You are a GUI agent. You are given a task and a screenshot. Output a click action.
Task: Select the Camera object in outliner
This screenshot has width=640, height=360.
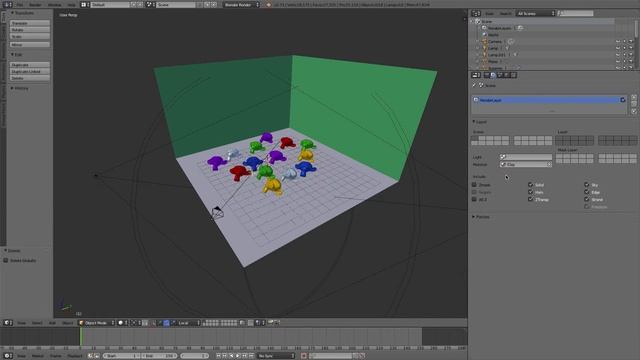point(495,42)
